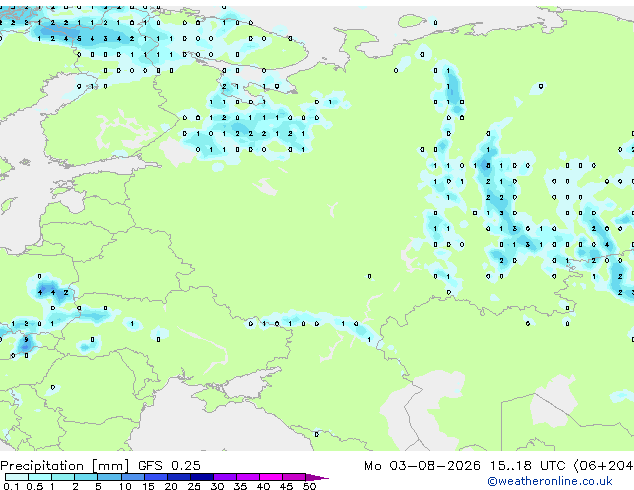Click the lightest 0.1–0.5 mm legend swatch

pyautogui.click(x=17, y=477)
